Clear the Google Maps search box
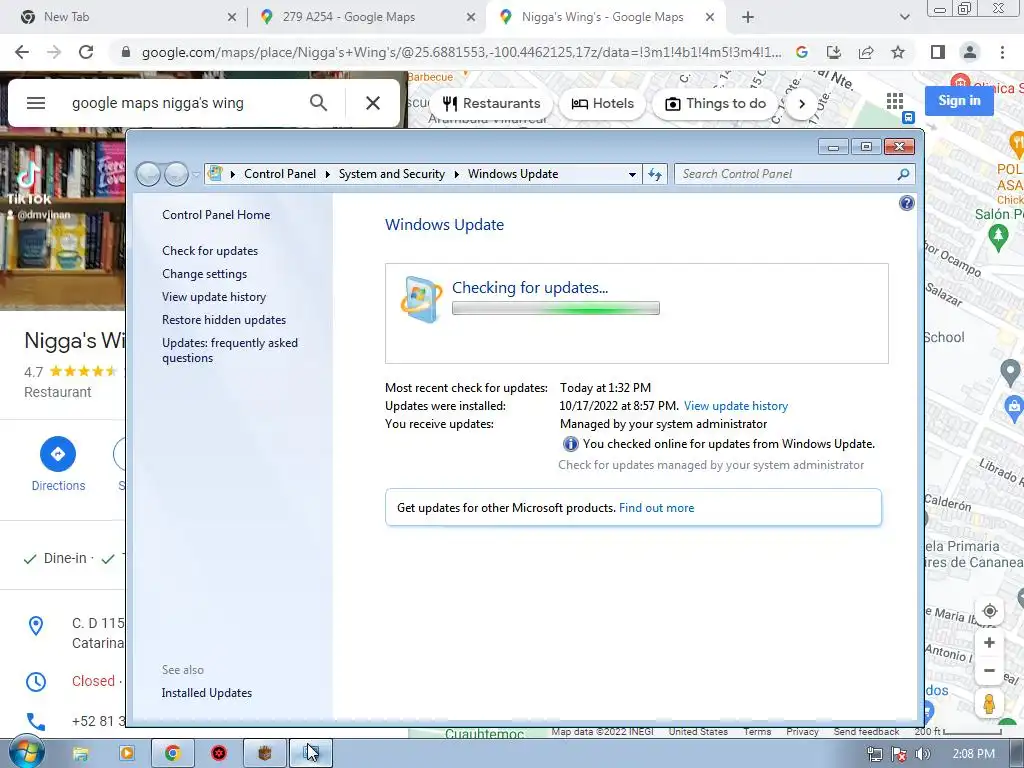 point(373,103)
